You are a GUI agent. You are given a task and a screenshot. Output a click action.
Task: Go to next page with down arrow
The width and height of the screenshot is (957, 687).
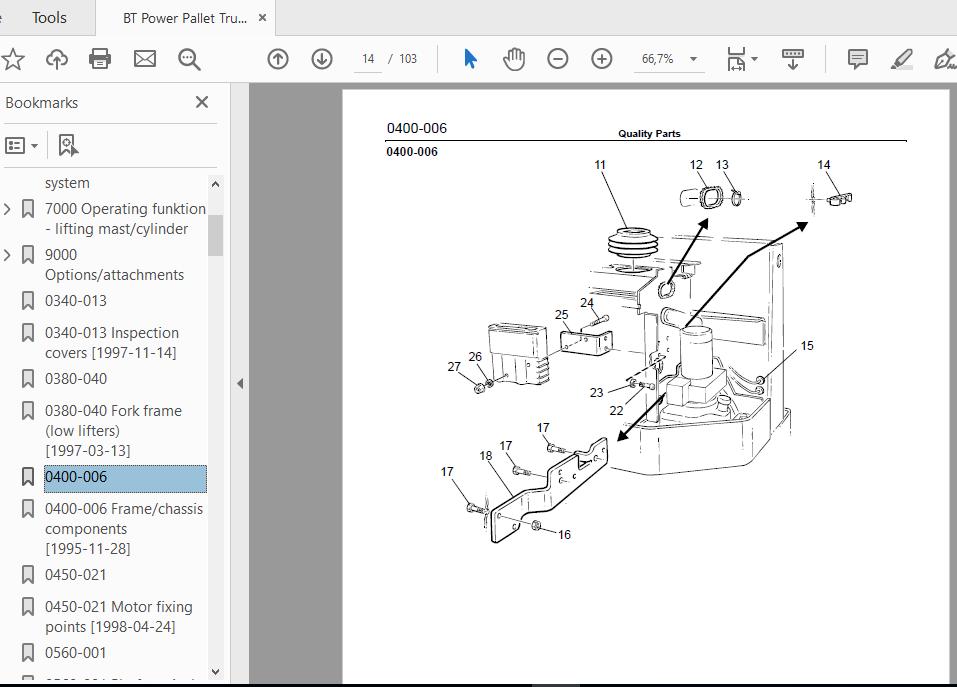pos(322,59)
